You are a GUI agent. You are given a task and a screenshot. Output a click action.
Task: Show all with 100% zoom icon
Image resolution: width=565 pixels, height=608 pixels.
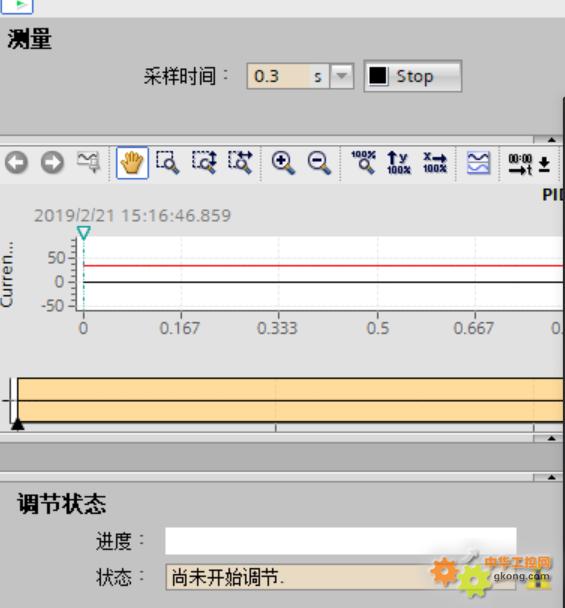tap(363, 162)
